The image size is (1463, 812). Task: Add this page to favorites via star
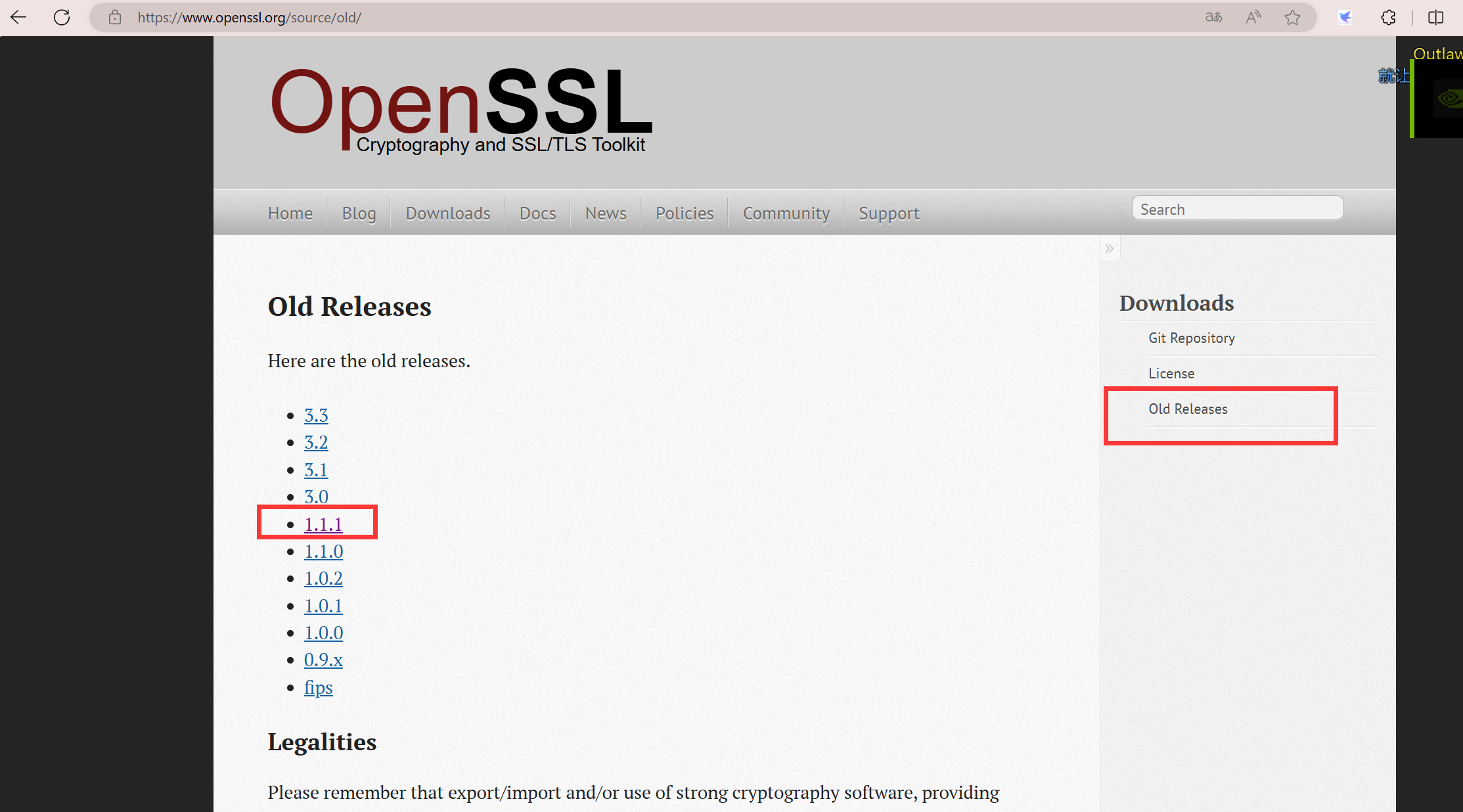click(1292, 18)
